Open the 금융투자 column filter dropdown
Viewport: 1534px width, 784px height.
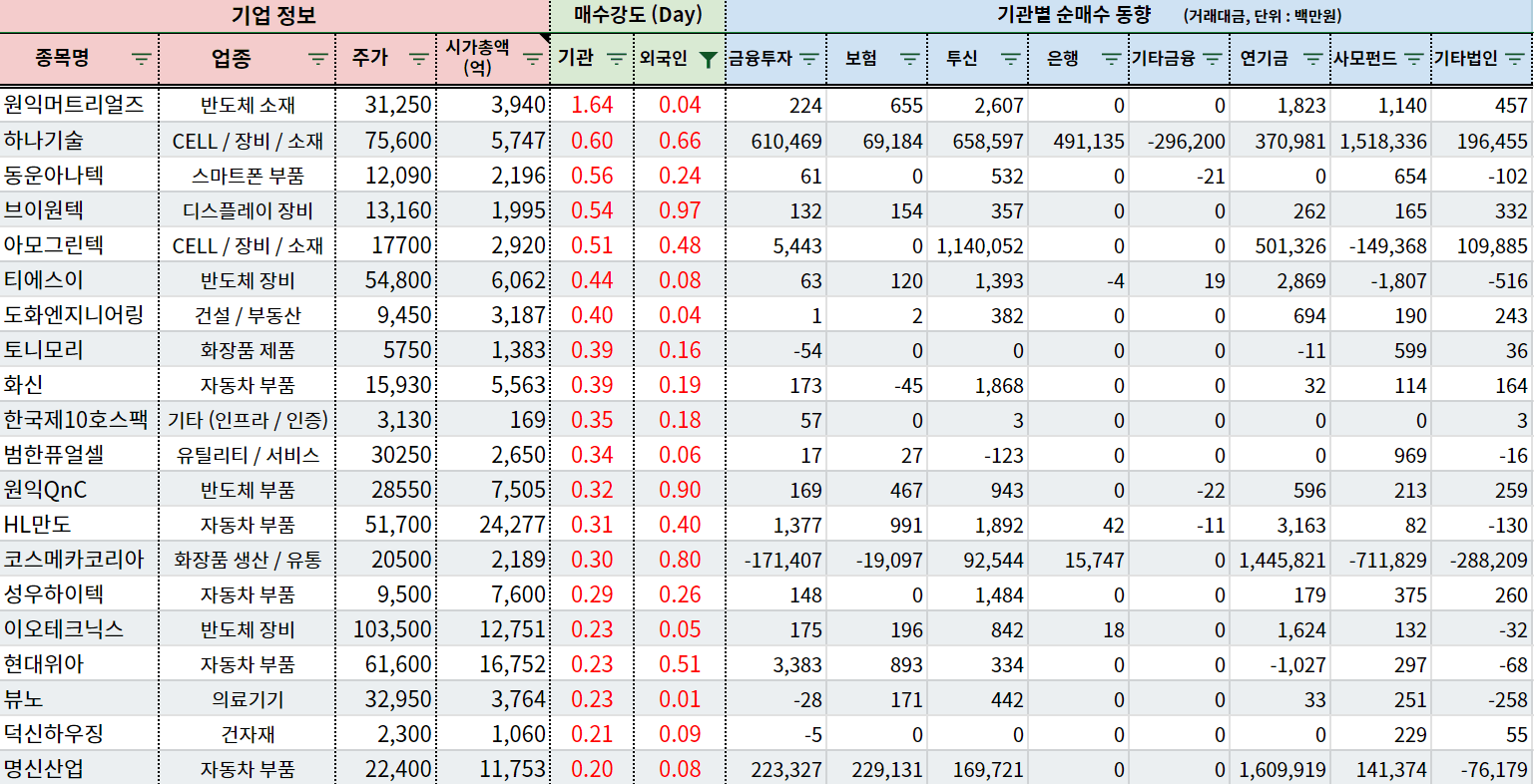tap(809, 59)
